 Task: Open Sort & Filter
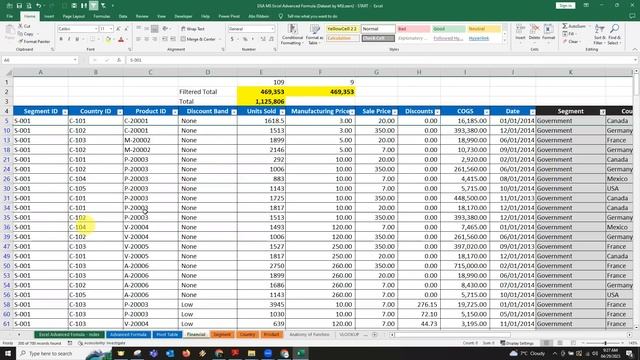tap(599, 34)
